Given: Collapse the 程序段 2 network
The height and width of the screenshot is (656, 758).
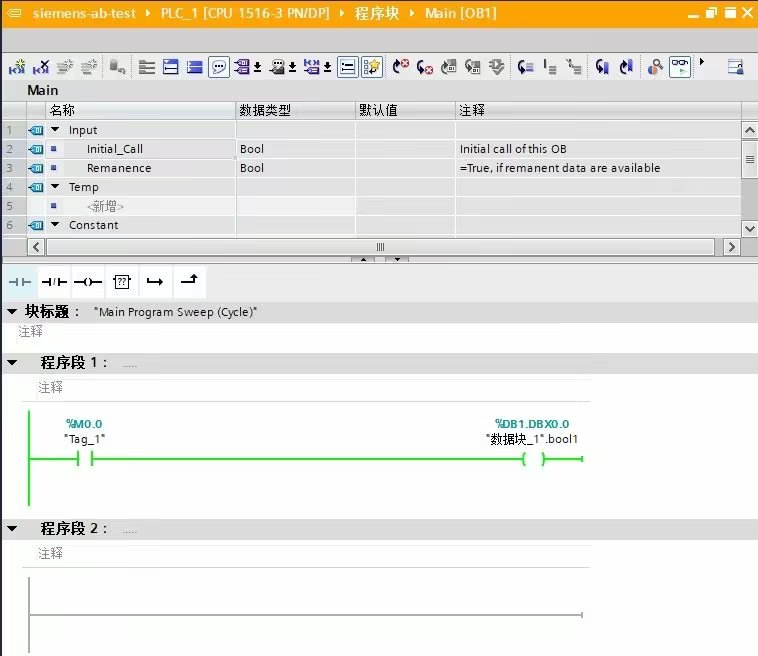Looking at the screenshot, I should pyautogui.click(x=12, y=529).
